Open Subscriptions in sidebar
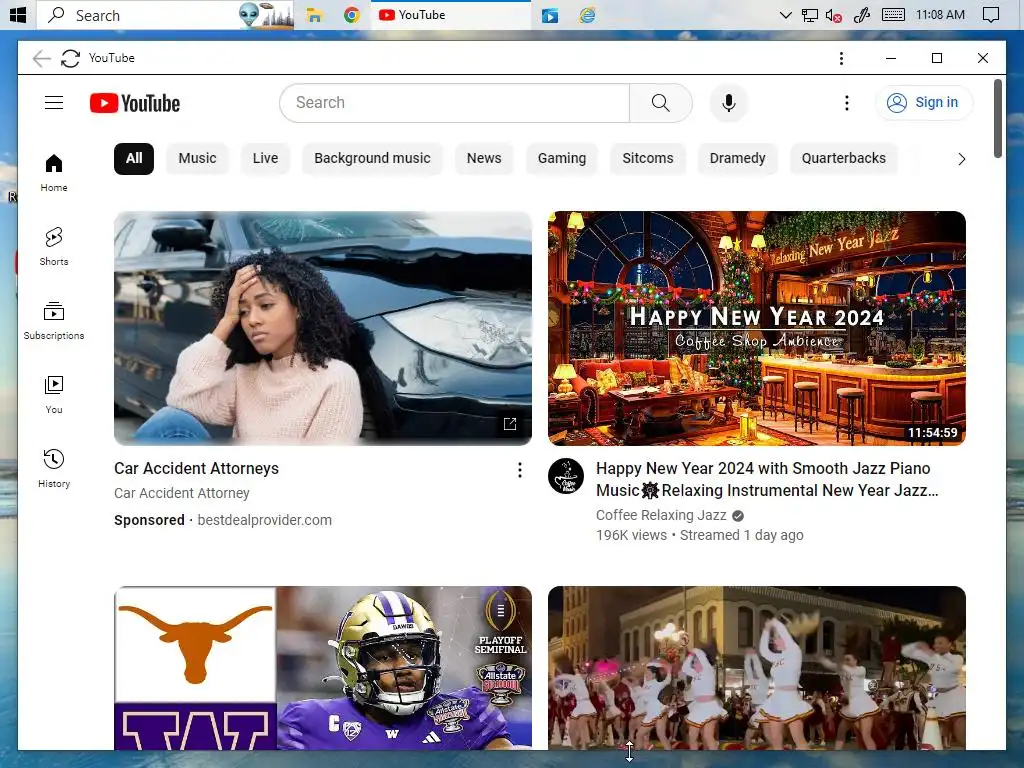 [x=54, y=320]
